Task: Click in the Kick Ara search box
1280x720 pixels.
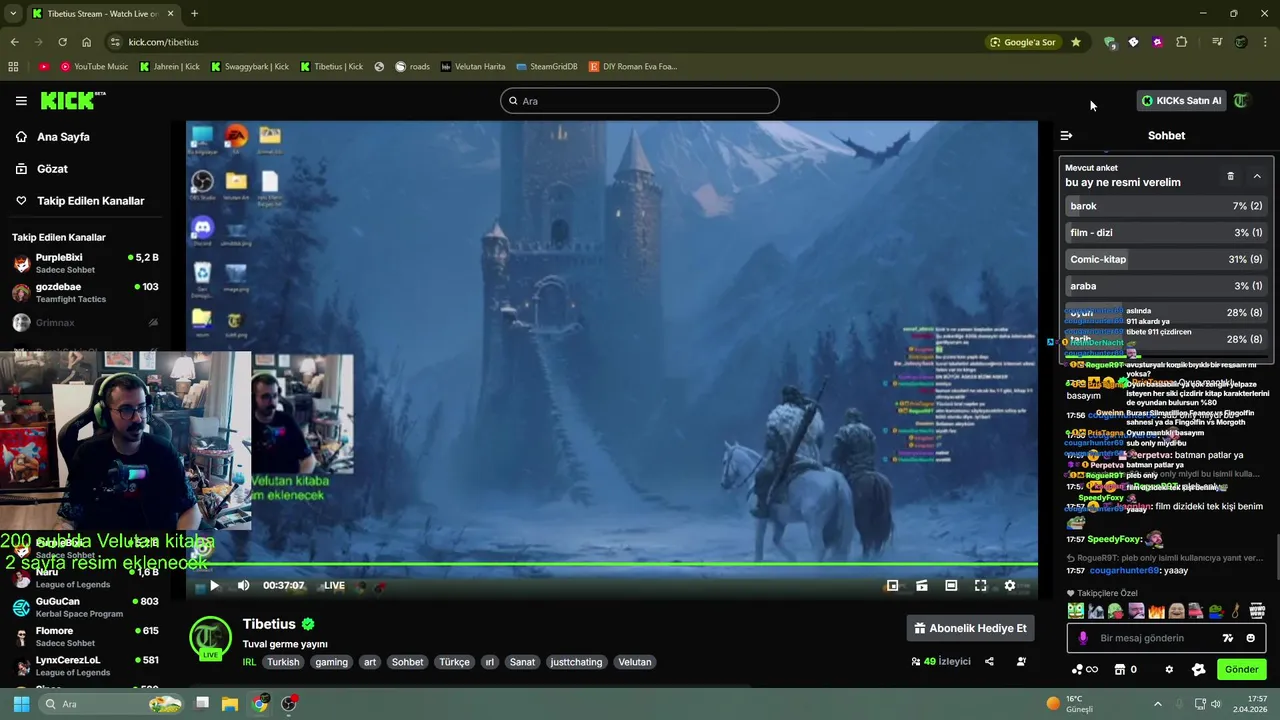Action: click(x=640, y=101)
